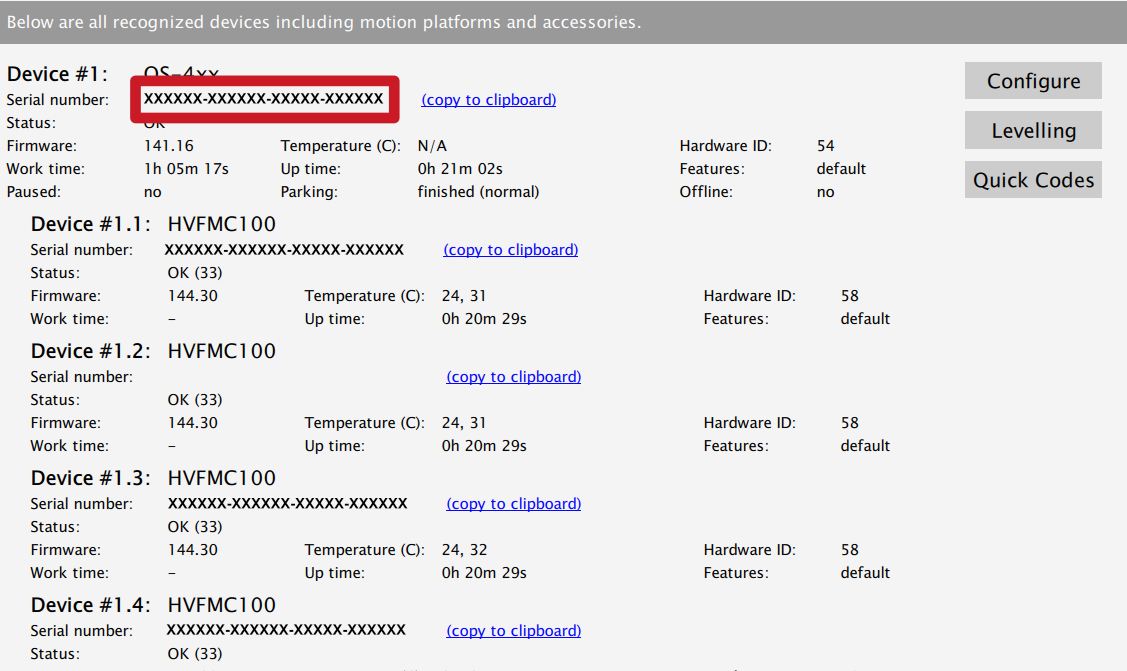Viewport: 1127px width, 671px height.
Task: Click Device #1 firmware value 141.16
Action: [x=169, y=146]
